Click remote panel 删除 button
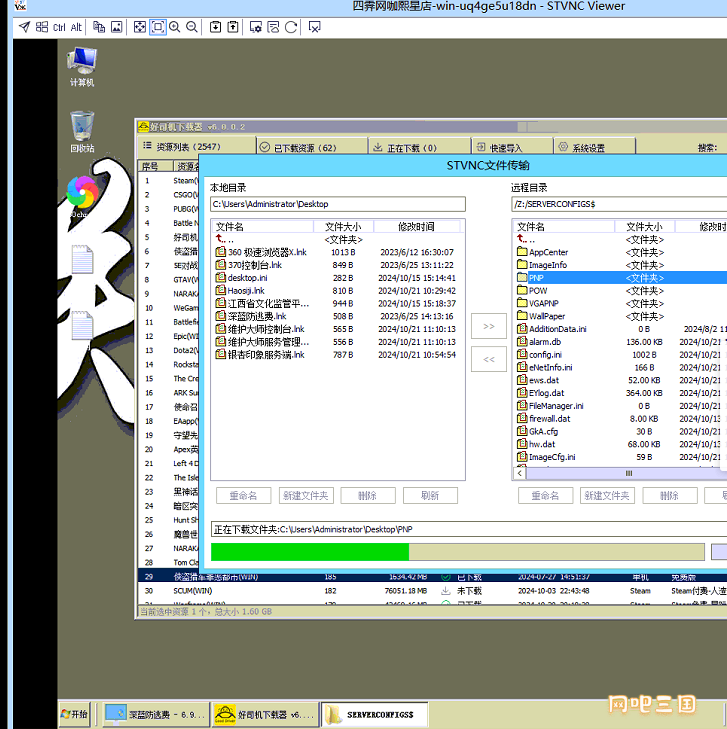The height and width of the screenshot is (729, 727). 670,496
